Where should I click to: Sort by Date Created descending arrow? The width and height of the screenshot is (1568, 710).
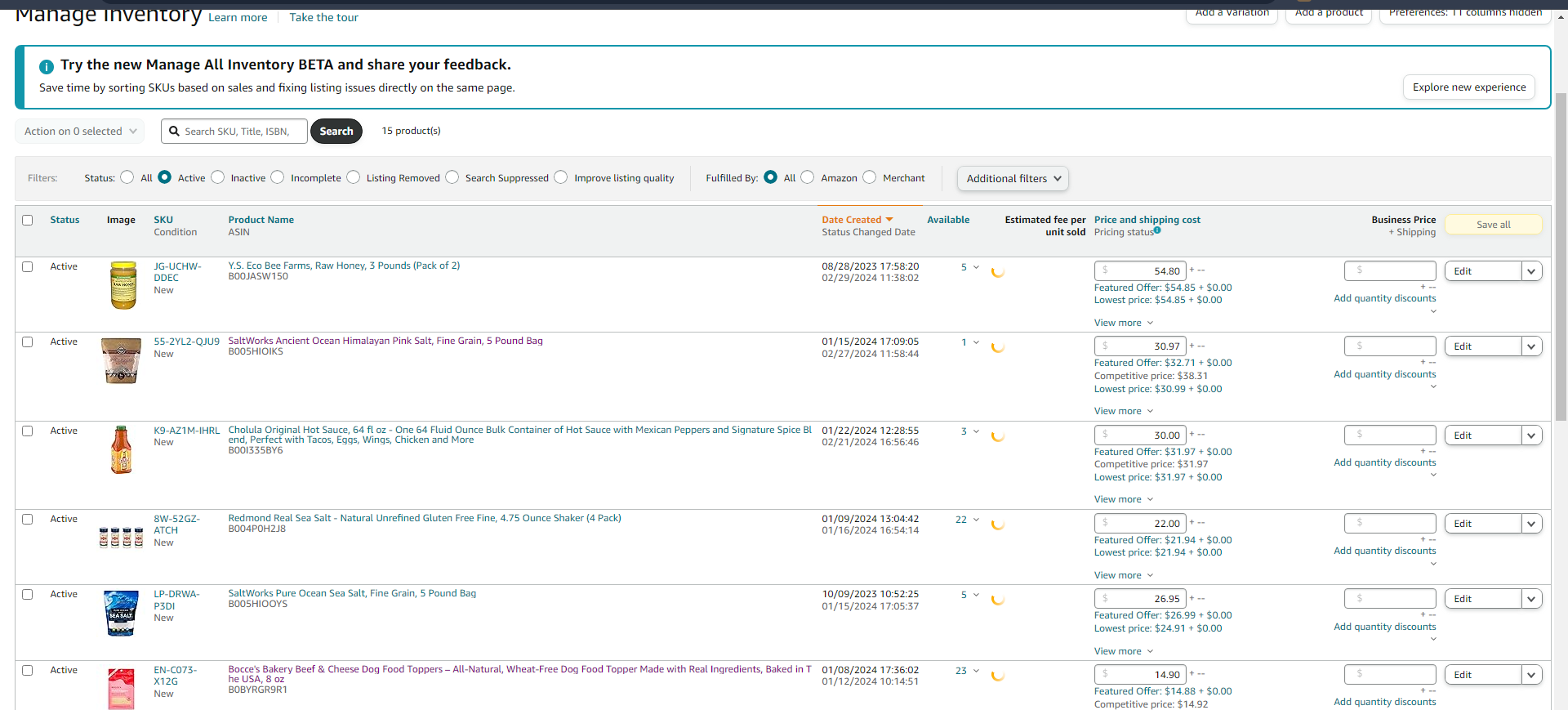[889, 220]
